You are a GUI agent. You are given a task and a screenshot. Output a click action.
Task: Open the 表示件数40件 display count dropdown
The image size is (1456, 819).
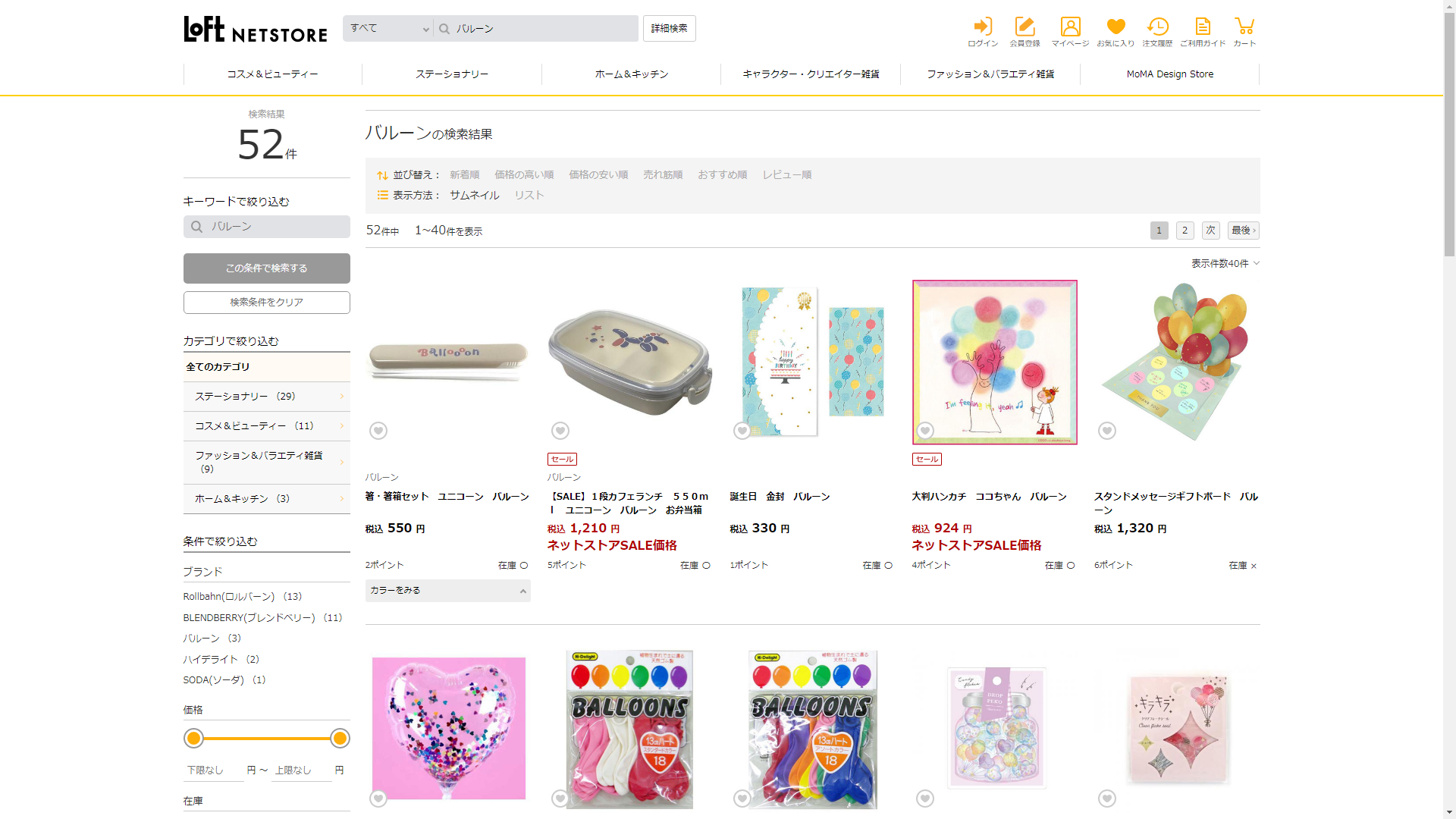tap(1225, 263)
